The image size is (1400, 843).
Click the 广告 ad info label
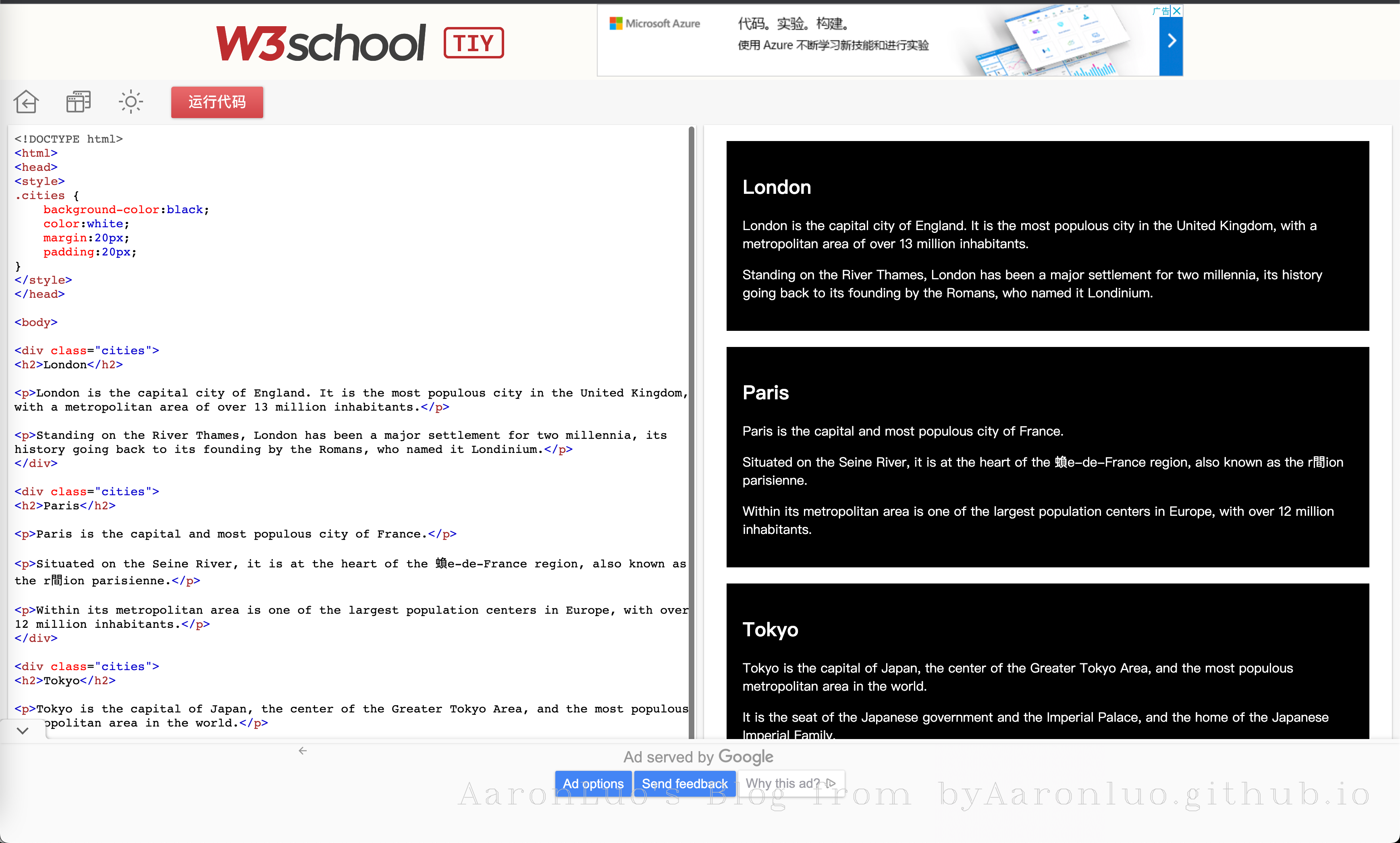click(1161, 11)
